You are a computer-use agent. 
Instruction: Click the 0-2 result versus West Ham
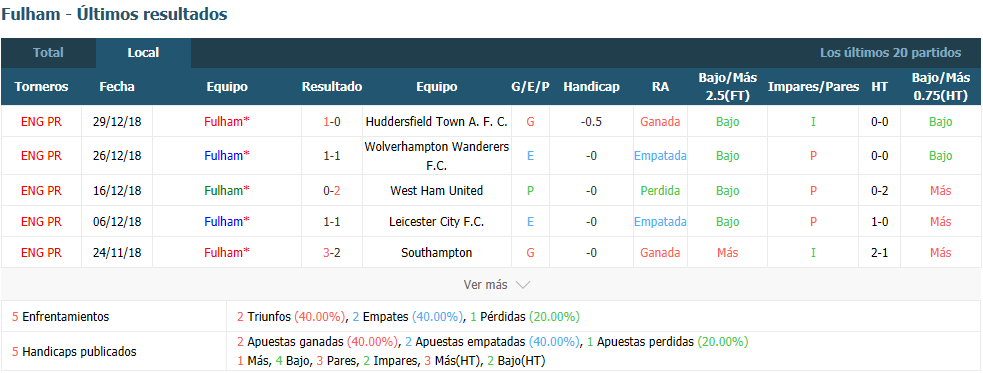click(332, 191)
